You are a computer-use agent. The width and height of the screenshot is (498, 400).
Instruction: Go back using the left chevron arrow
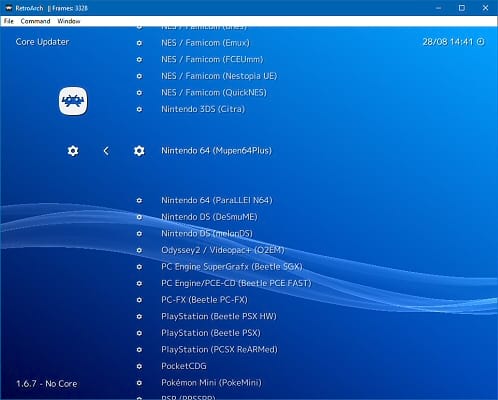106,151
